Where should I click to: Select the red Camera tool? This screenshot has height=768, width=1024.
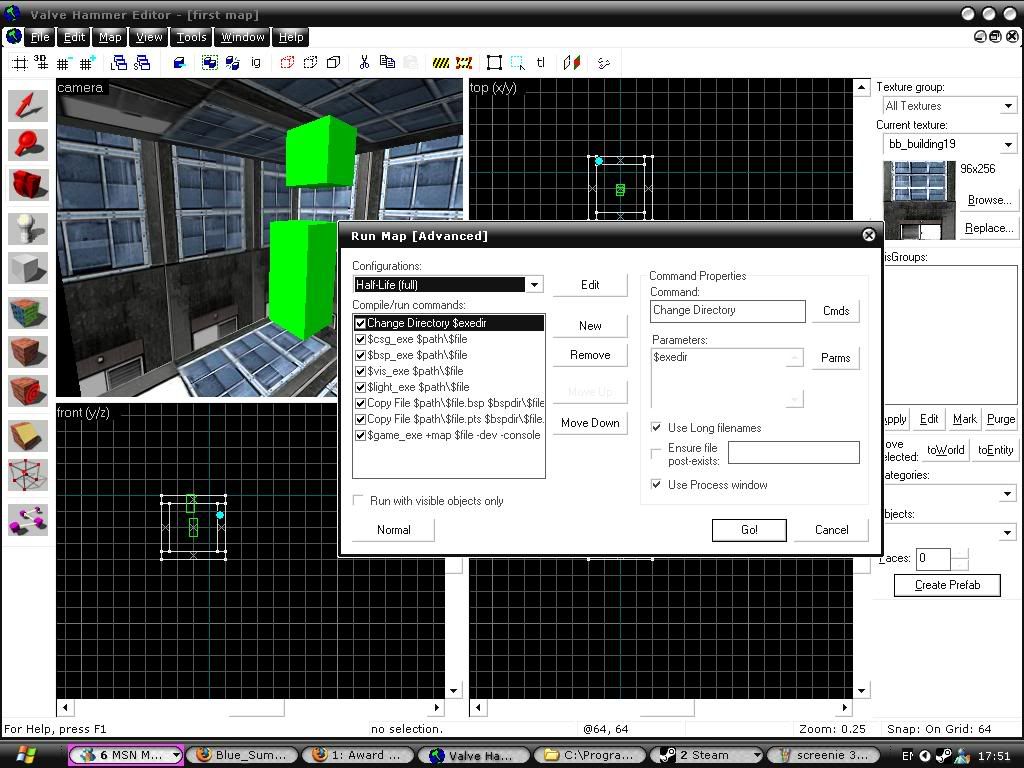pyautogui.click(x=28, y=184)
